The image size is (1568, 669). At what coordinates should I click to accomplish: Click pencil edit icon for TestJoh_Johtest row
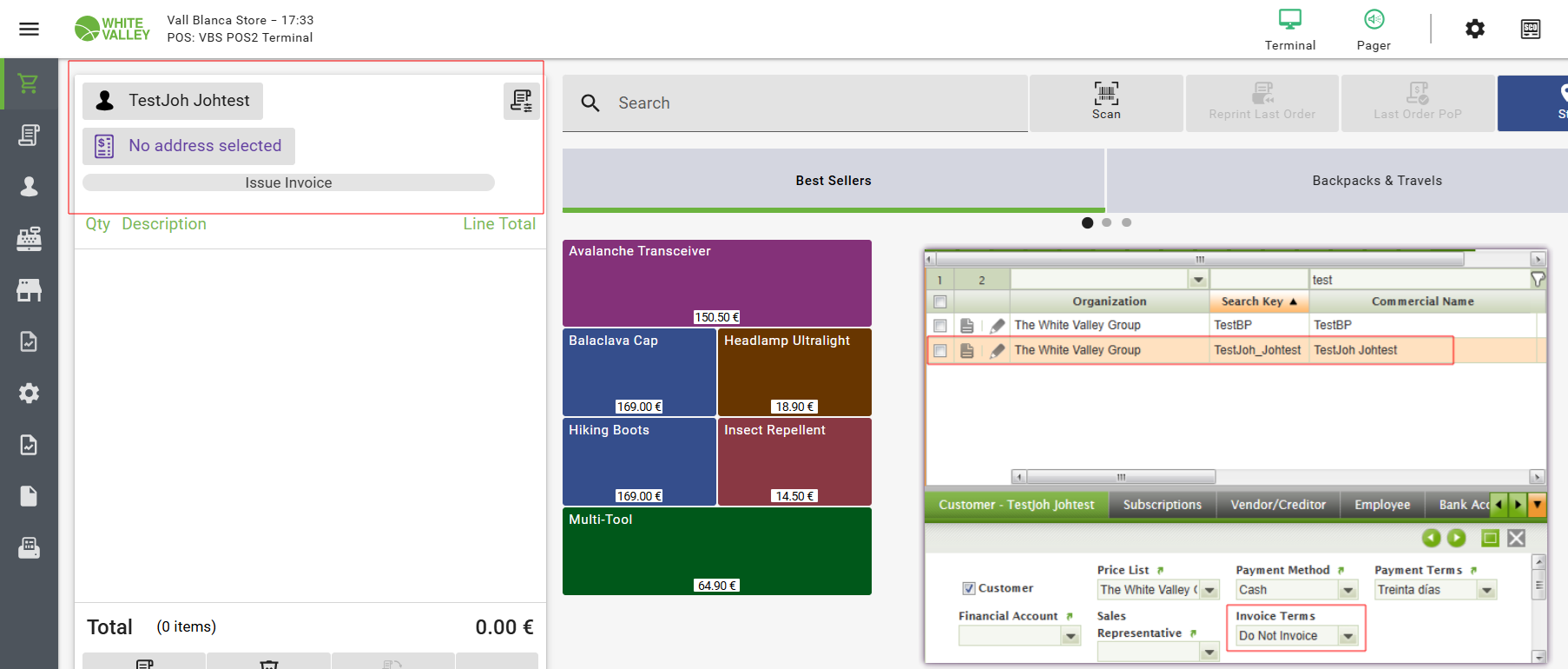tap(997, 350)
